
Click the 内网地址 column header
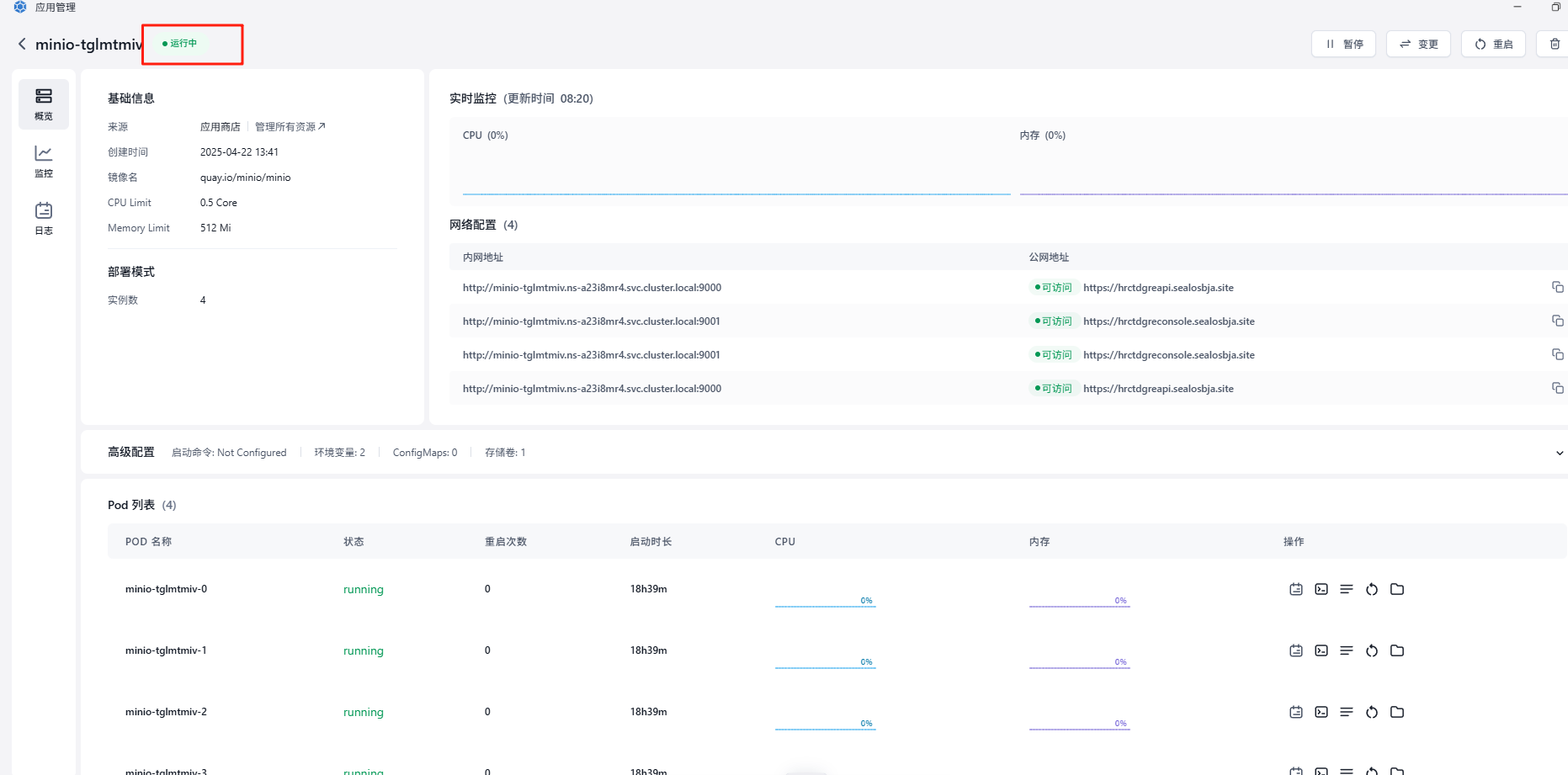coord(483,257)
